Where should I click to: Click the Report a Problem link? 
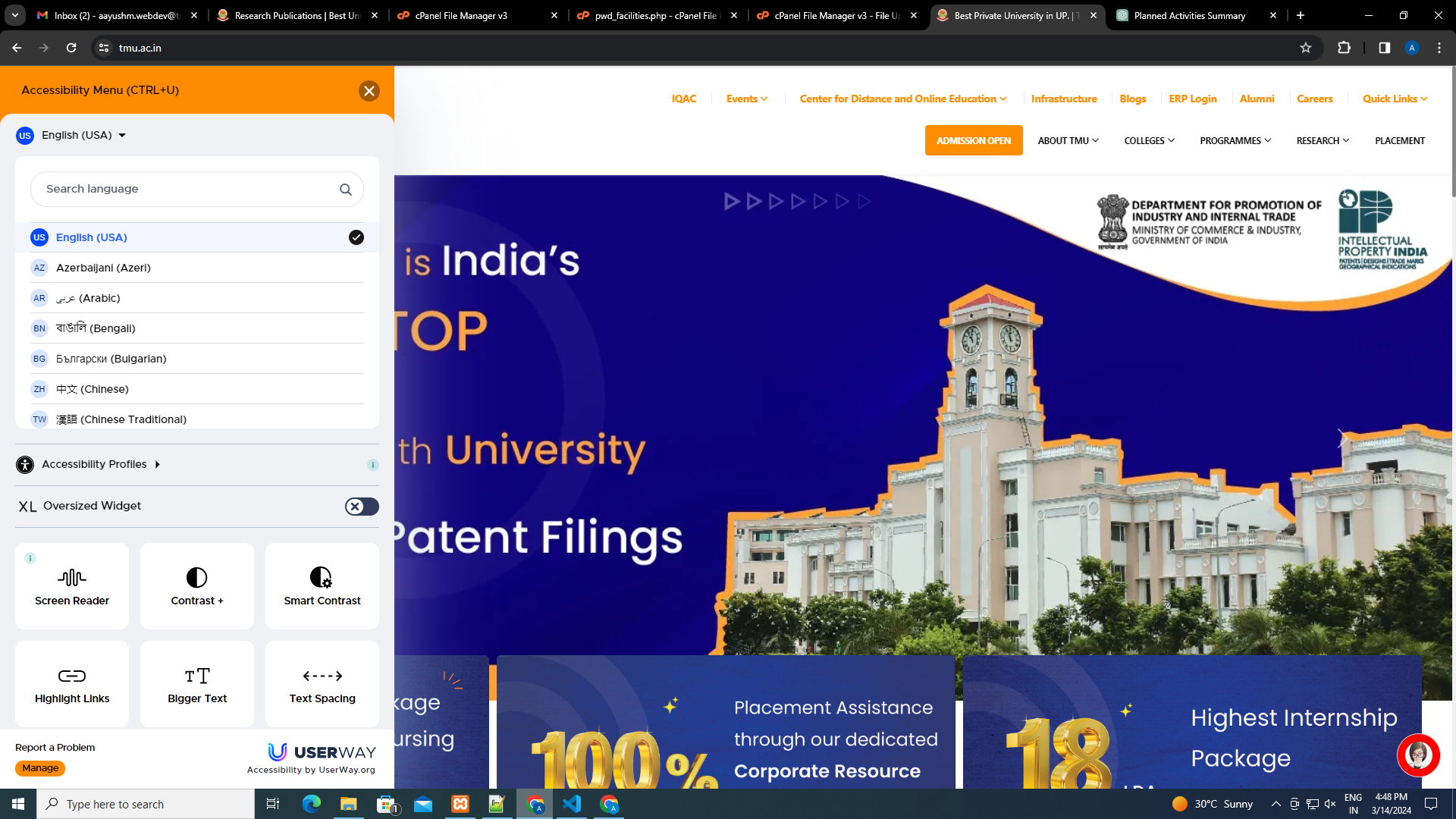click(55, 748)
